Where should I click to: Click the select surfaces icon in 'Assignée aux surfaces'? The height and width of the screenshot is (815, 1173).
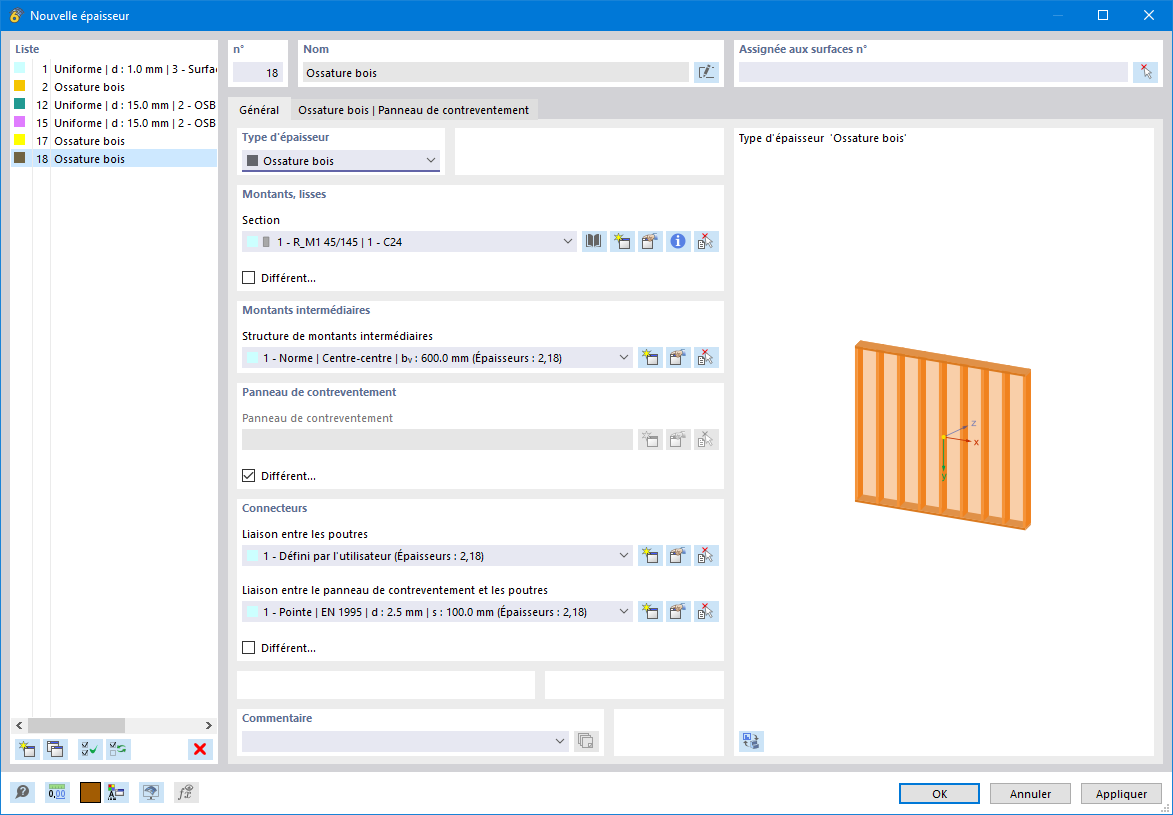pos(1145,73)
